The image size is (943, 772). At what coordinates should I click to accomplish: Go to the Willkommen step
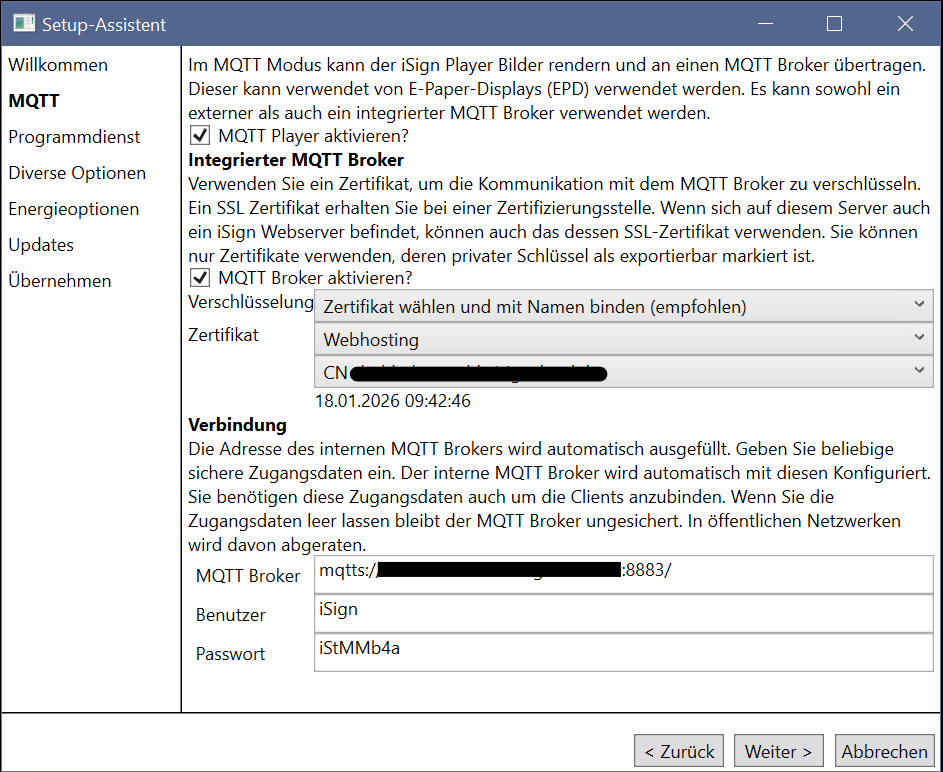pos(58,65)
